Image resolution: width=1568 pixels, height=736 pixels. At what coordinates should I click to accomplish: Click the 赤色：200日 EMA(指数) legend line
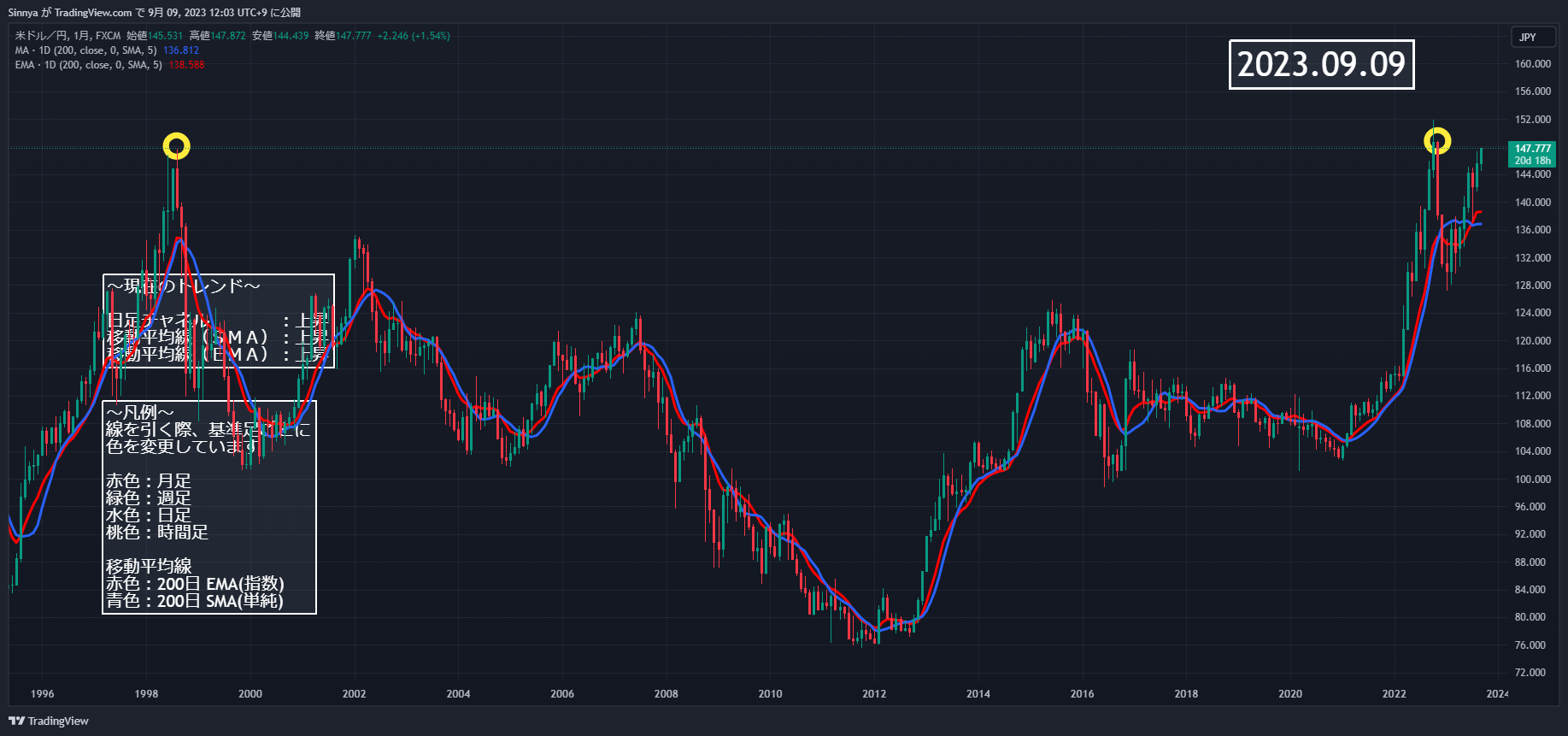(195, 584)
